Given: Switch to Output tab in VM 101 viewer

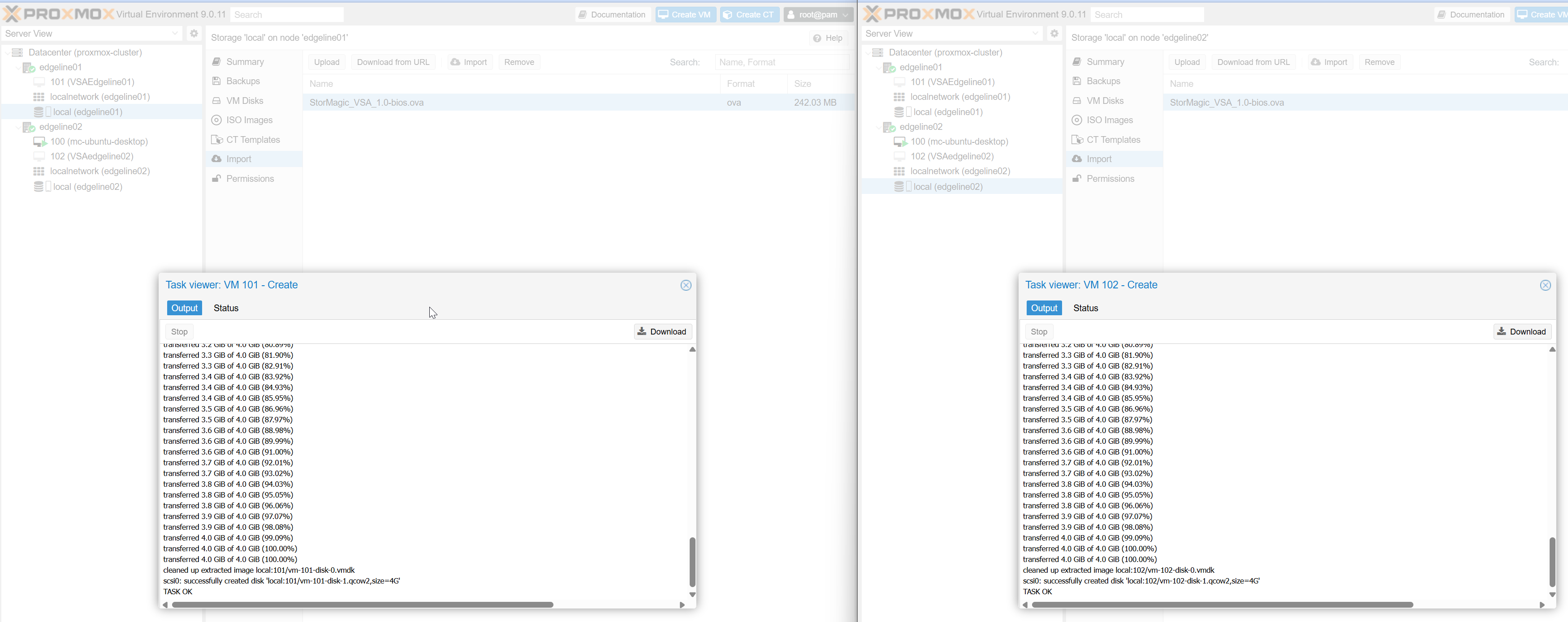Looking at the screenshot, I should (185, 308).
